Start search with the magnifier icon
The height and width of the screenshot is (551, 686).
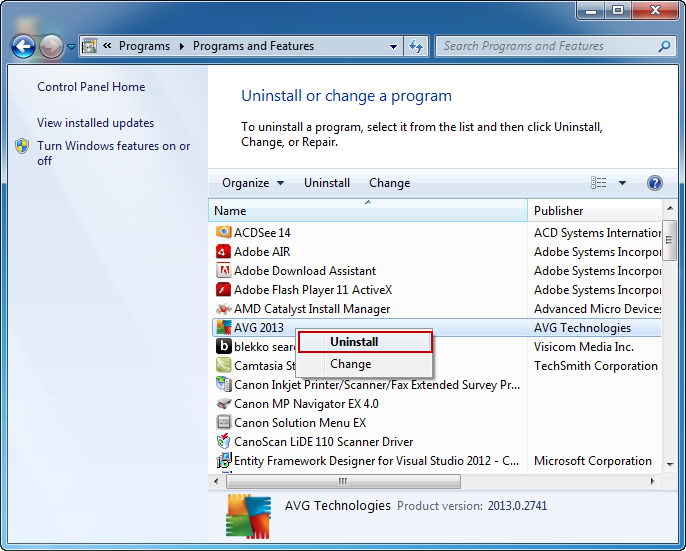point(664,46)
